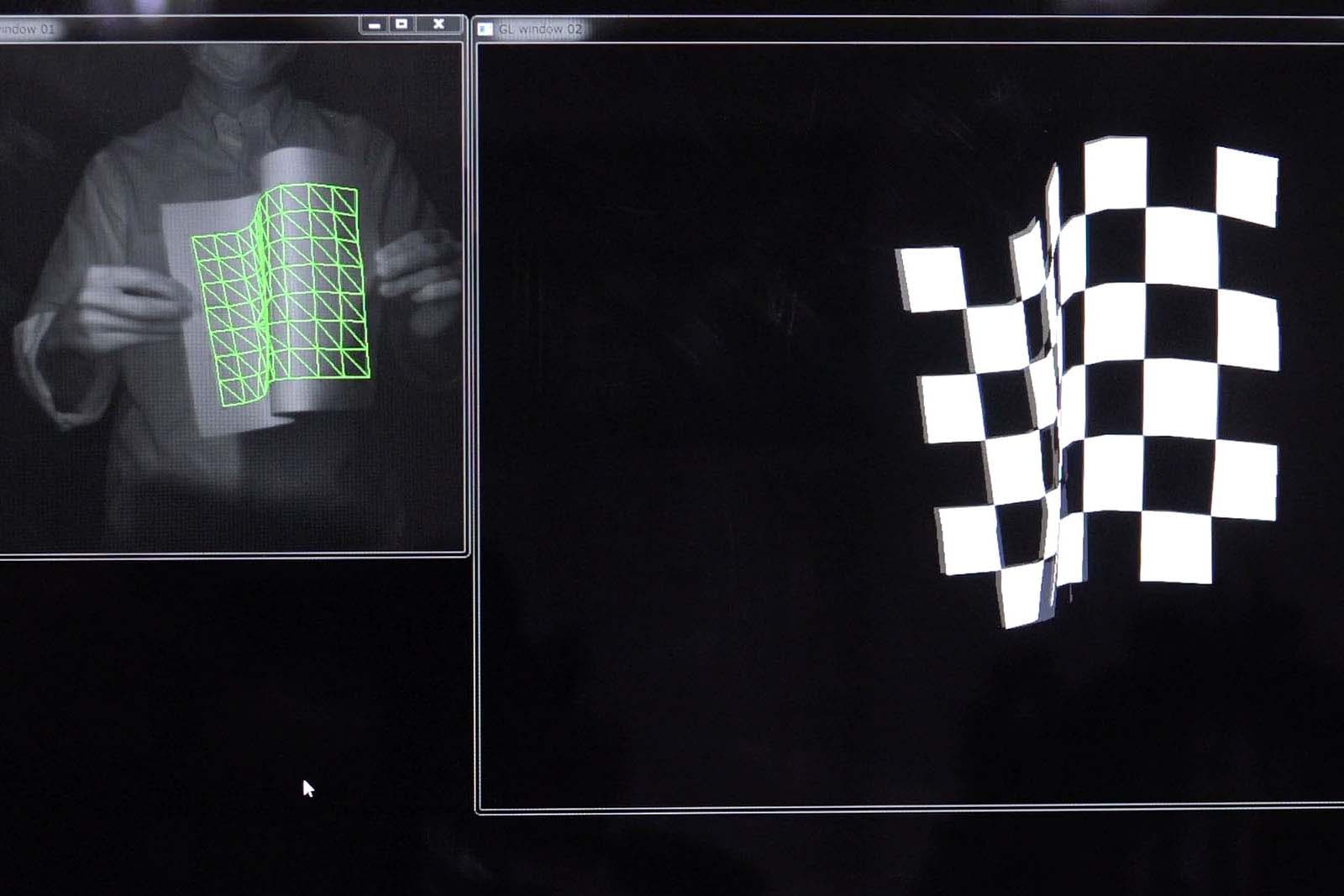Maximize window 01 using its title bar button
Image resolution: width=1344 pixels, height=896 pixels.
[x=402, y=24]
